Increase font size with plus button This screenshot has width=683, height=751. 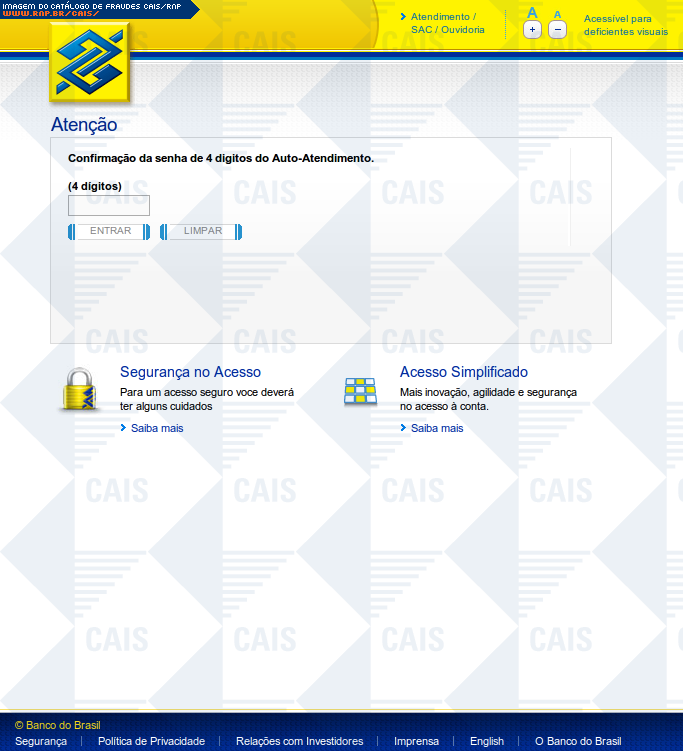[x=532, y=30]
